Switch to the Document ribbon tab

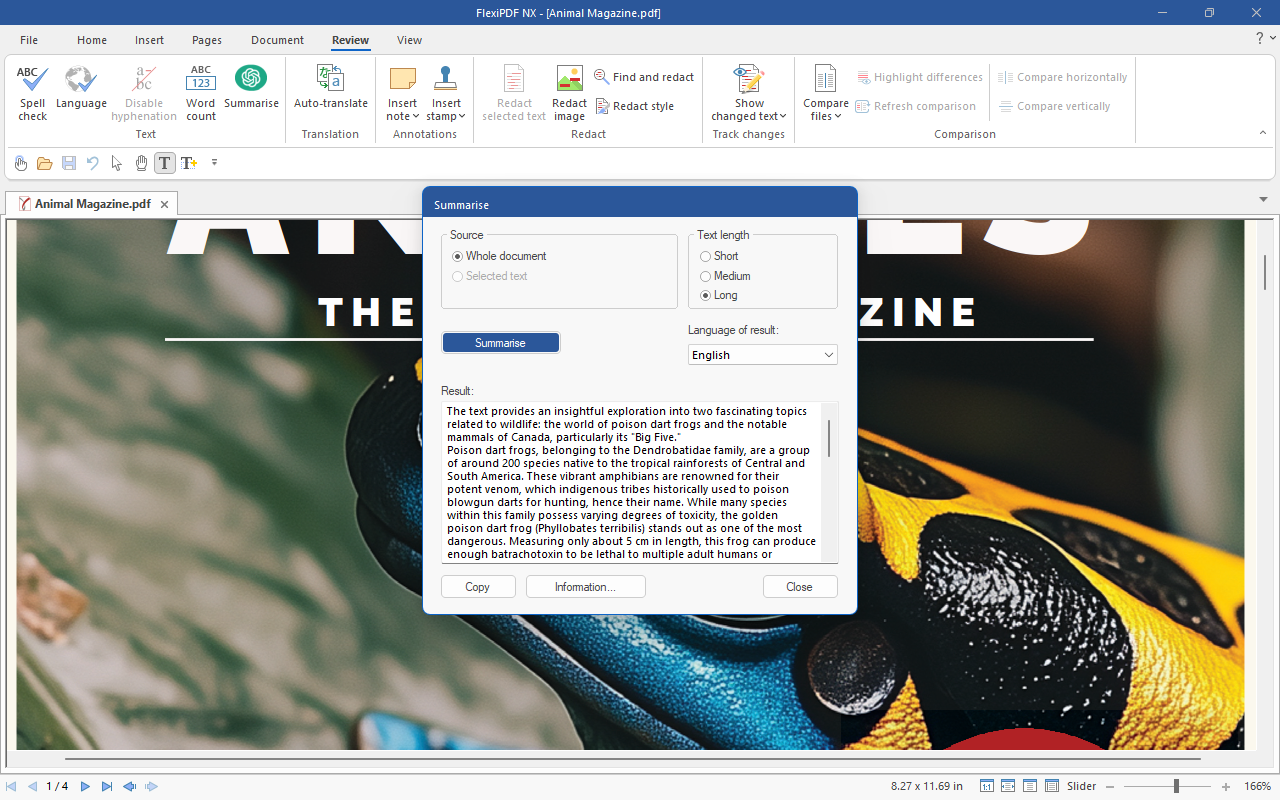click(277, 40)
